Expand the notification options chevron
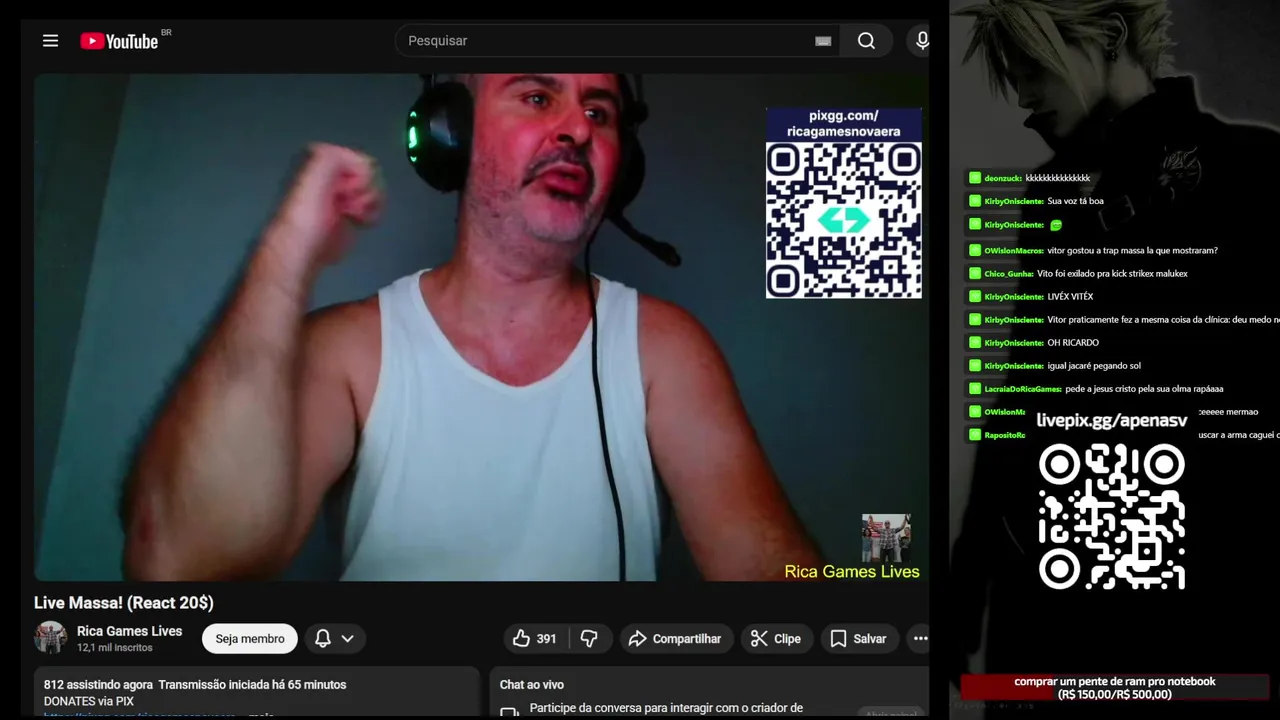The width and height of the screenshot is (1280, 720). 347,638
